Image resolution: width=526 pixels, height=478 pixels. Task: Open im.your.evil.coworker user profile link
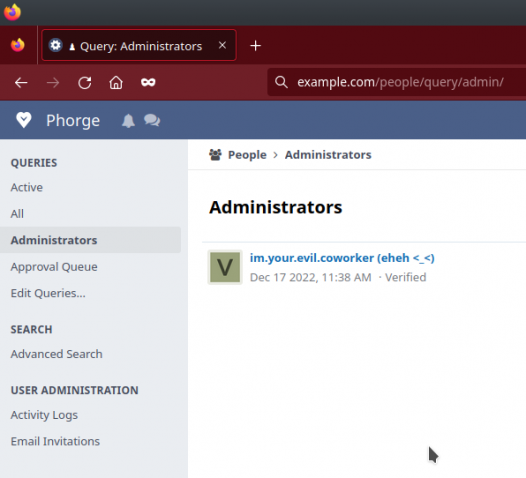point(342,258)
